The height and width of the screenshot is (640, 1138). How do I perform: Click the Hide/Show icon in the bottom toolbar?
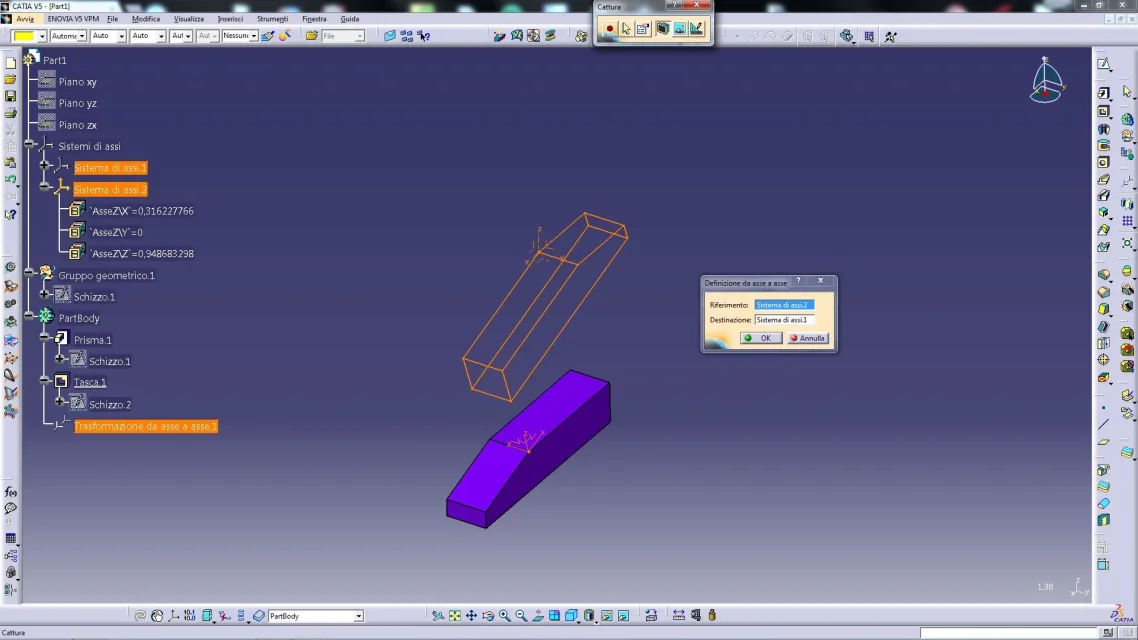pyautogui.click(x=607, y=616)
